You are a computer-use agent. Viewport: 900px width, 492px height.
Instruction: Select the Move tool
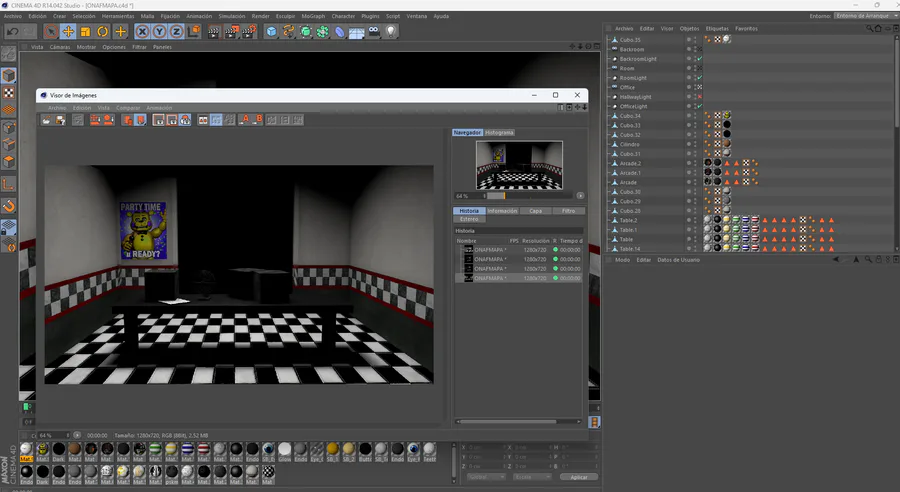click(x=68, y=32)
